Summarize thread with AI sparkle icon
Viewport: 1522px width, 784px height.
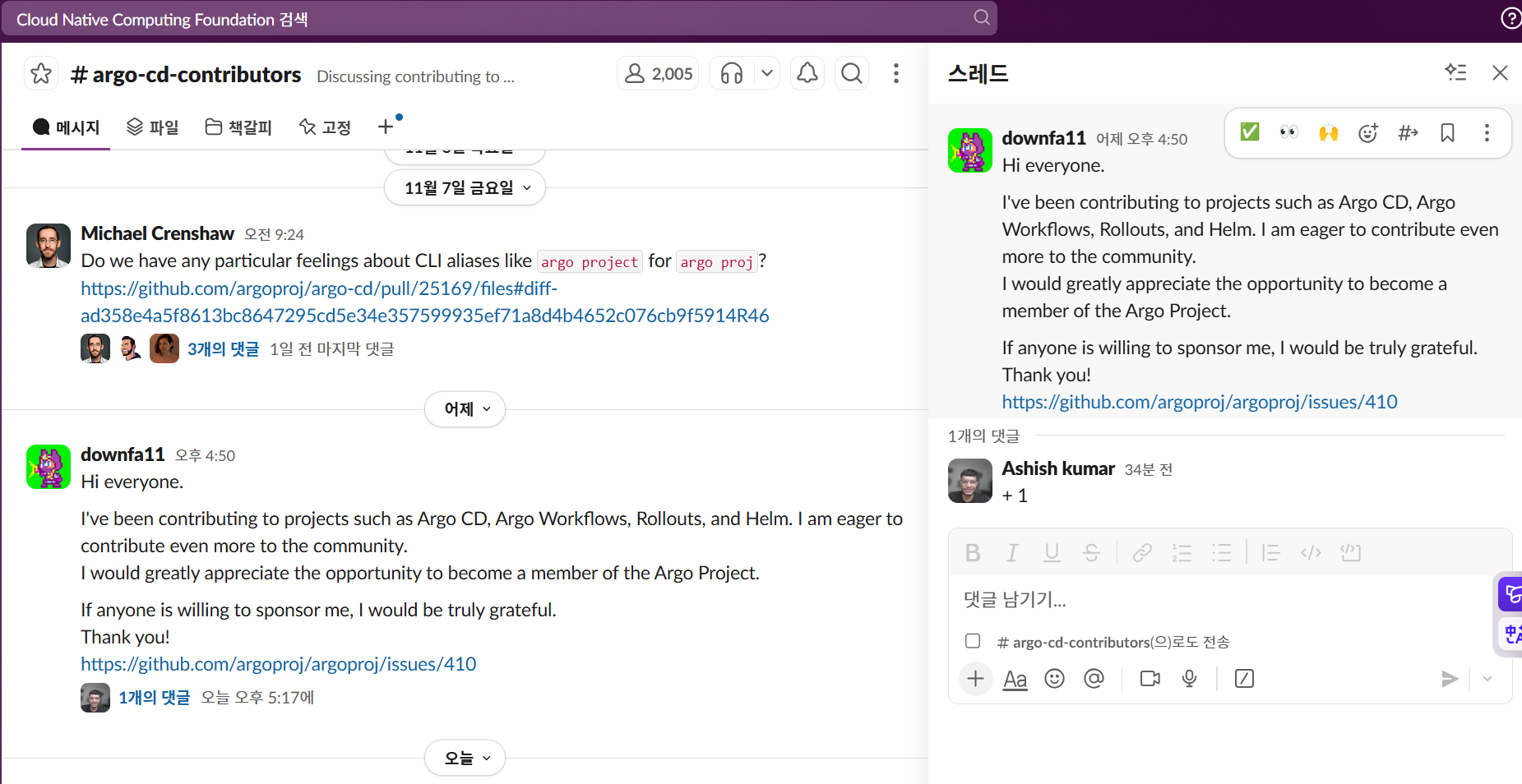pos(1455,72)
